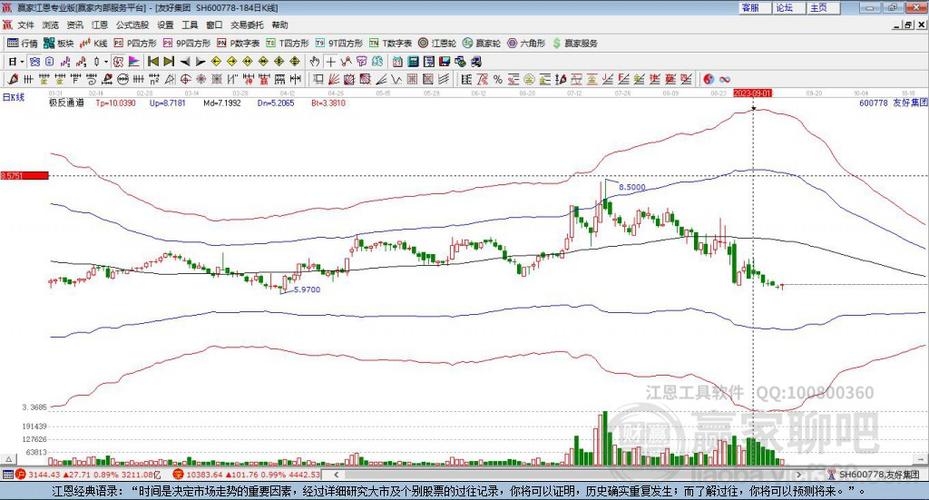Click the first yellow diamond zoom icon

point(216,61)
